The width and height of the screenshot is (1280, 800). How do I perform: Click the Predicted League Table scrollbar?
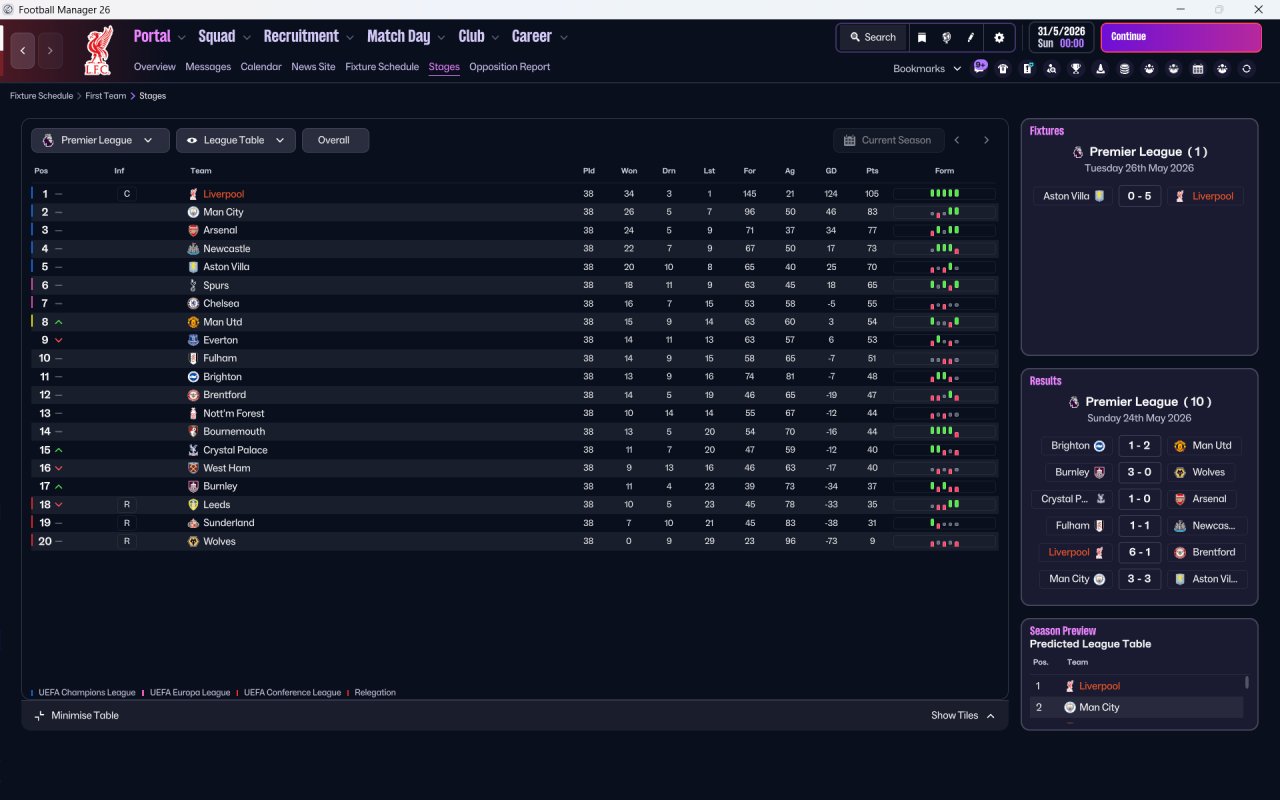1246,683
